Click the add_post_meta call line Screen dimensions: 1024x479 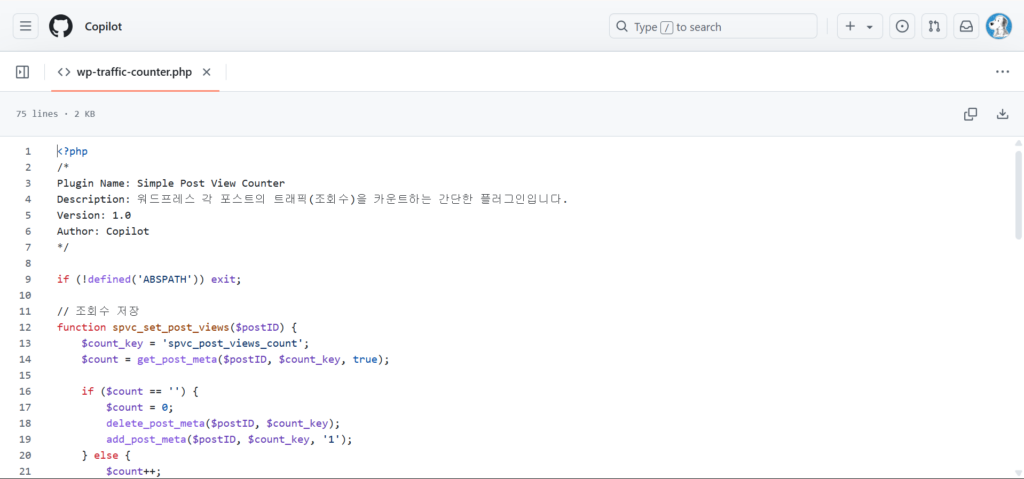(x=229, y=439)
